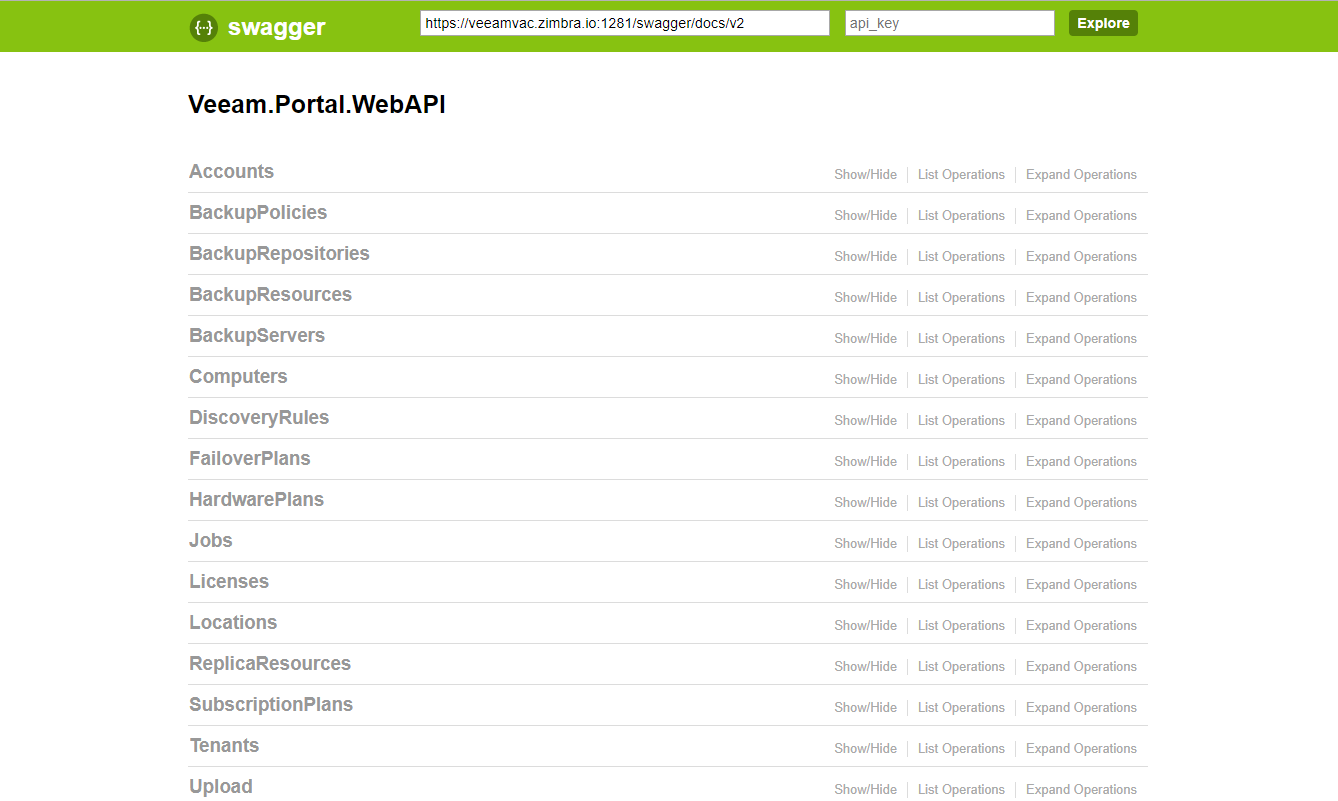1338x801 pixels.
Task: Toggle Show/Hide for BackupPolicies
Action: pyautogui.click(x=866, y=216)
